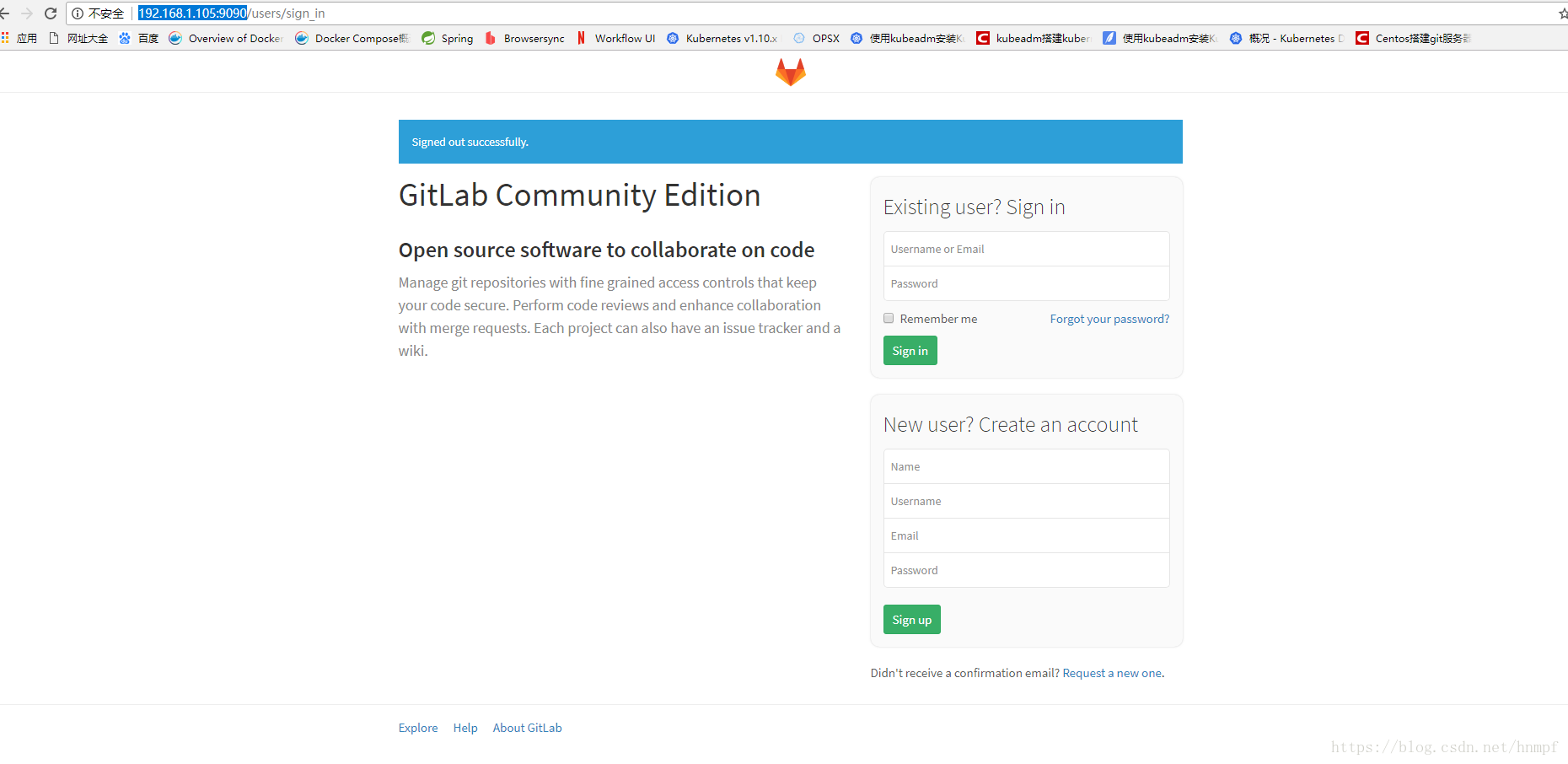The height and width of the screenshot is (764, 1568).
Task: Open 概况 - Kubernetes bookmark
Action: 1286,38
